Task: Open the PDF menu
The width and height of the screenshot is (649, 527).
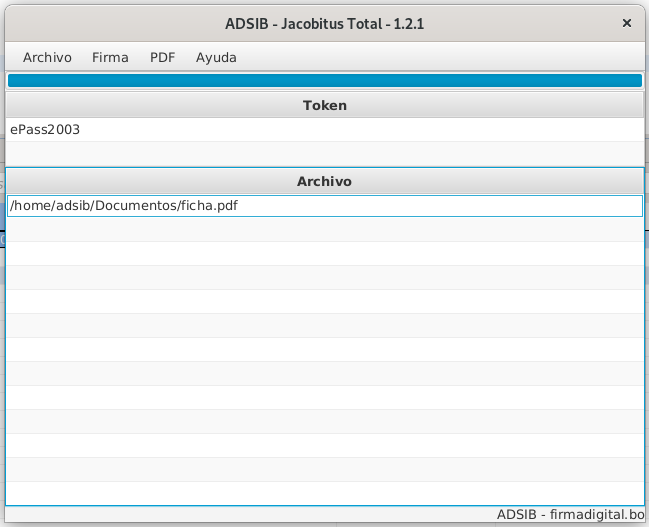Action: tap(162, 57)
